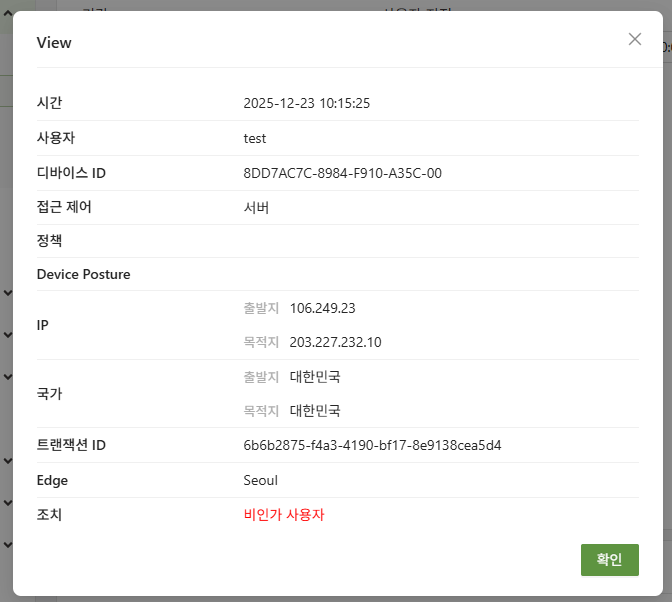
Task: Click the 출발지 country value under 국가
Action: [x=315, y=377]
